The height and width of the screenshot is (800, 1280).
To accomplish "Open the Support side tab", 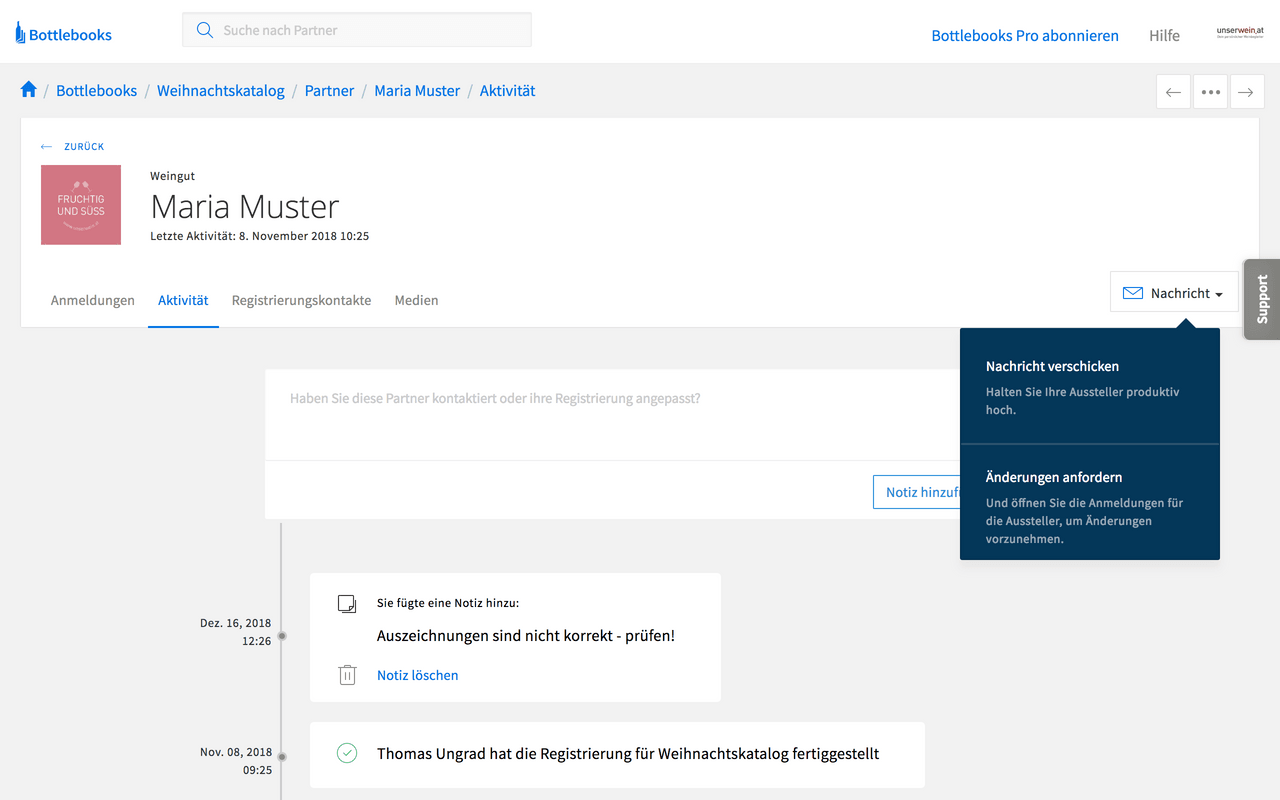I will point(1262,299).
